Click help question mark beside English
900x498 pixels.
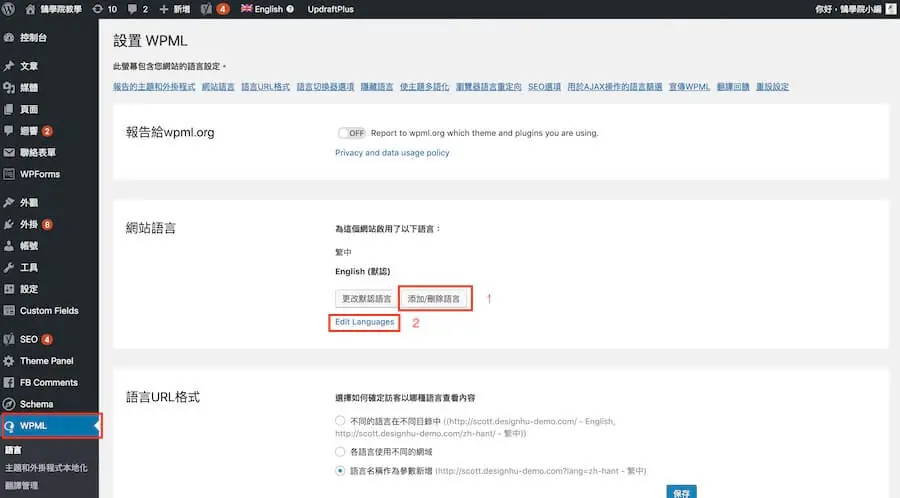[290, 9]
